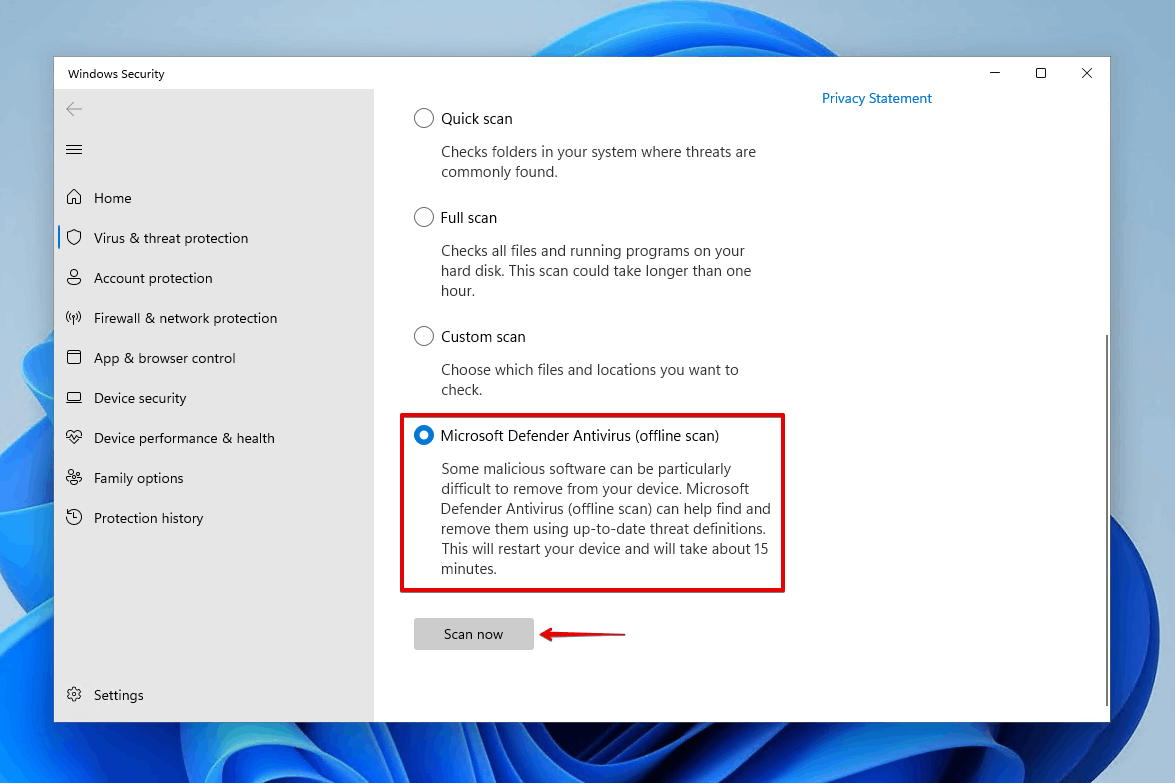This screenshot has height=783, width=1175.
Task: Click the Account protection person icon
Action: pyautogui.click(x=73, y=277)
